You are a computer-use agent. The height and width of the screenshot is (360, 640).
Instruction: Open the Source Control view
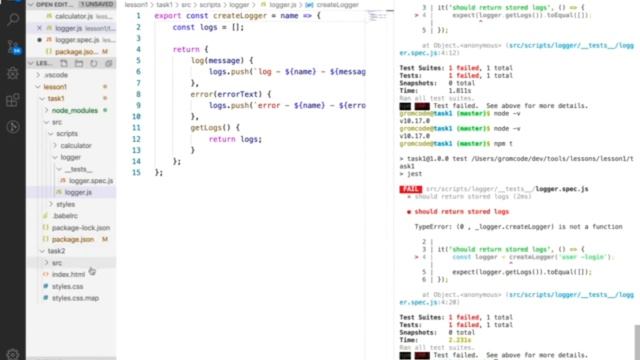point(13,47)
